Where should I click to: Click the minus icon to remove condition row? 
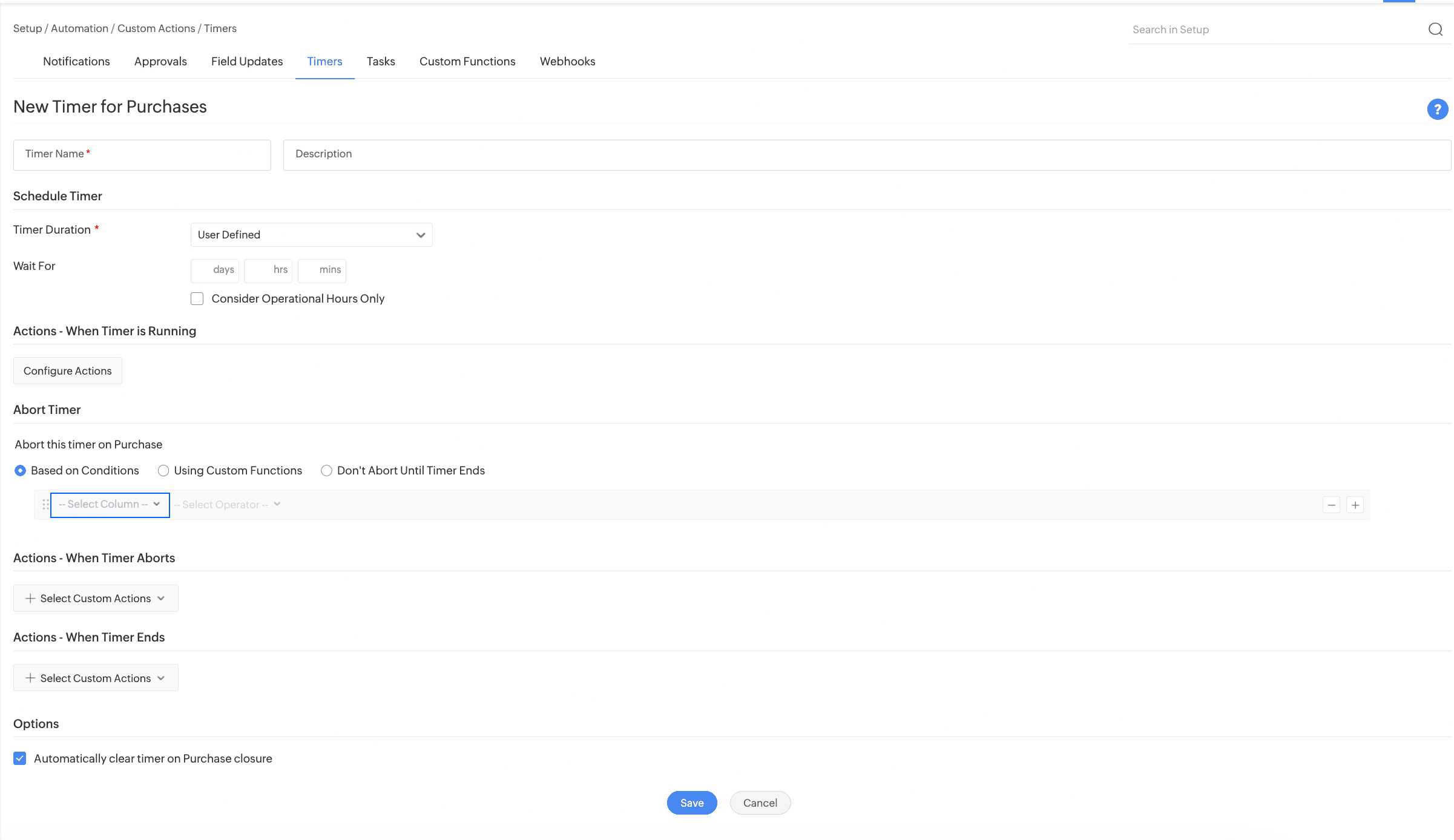1331,505
